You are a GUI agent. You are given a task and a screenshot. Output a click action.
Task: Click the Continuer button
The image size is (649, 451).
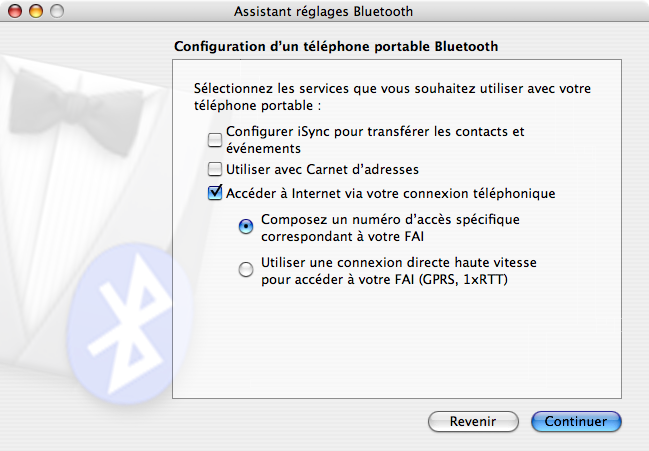tap(576, 421)
